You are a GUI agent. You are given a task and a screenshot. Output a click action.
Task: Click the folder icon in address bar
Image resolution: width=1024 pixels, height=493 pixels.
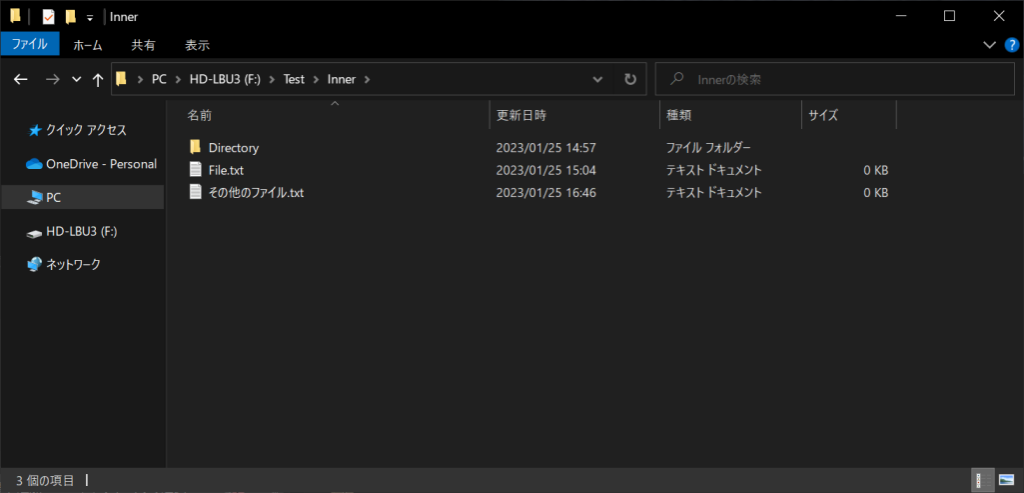[x=121, y=79]
